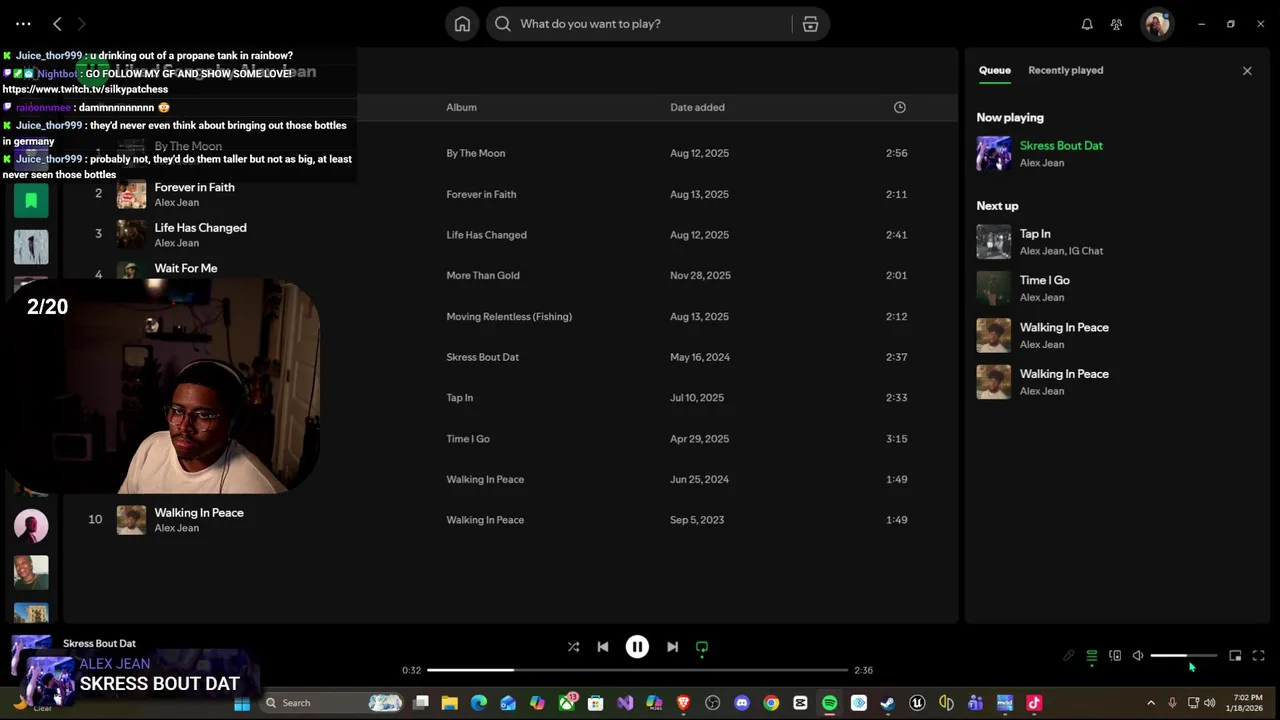Pause the current song
This screenshot has height=720, width=1280.
click(637, 647)
